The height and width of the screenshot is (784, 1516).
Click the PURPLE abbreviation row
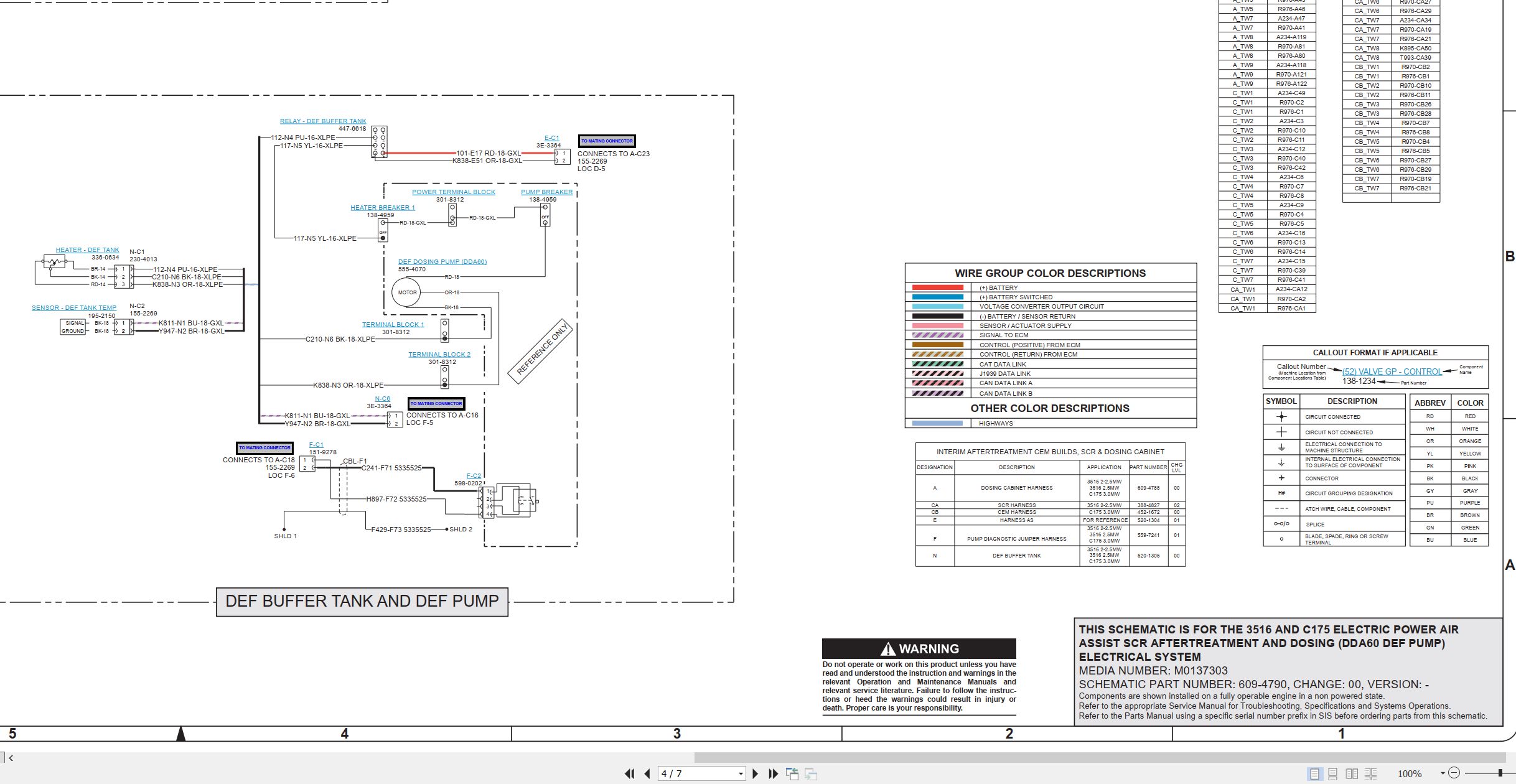click(x=1449, y=503)
